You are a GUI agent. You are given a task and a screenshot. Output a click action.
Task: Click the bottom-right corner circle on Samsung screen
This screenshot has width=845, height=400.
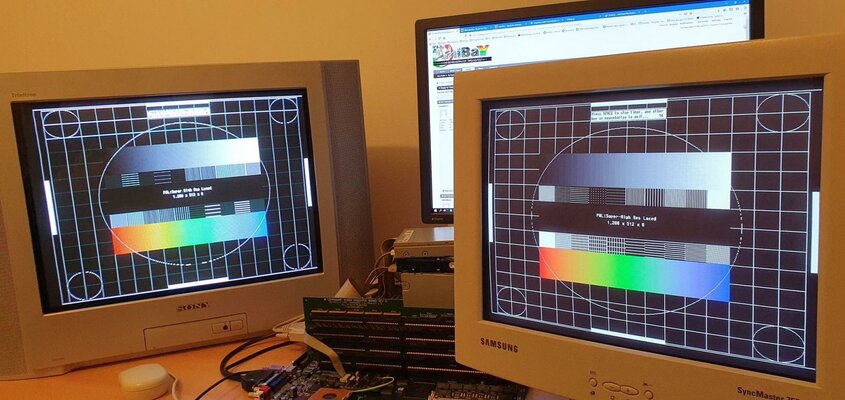pyautogui.click(x=778, y=344)
